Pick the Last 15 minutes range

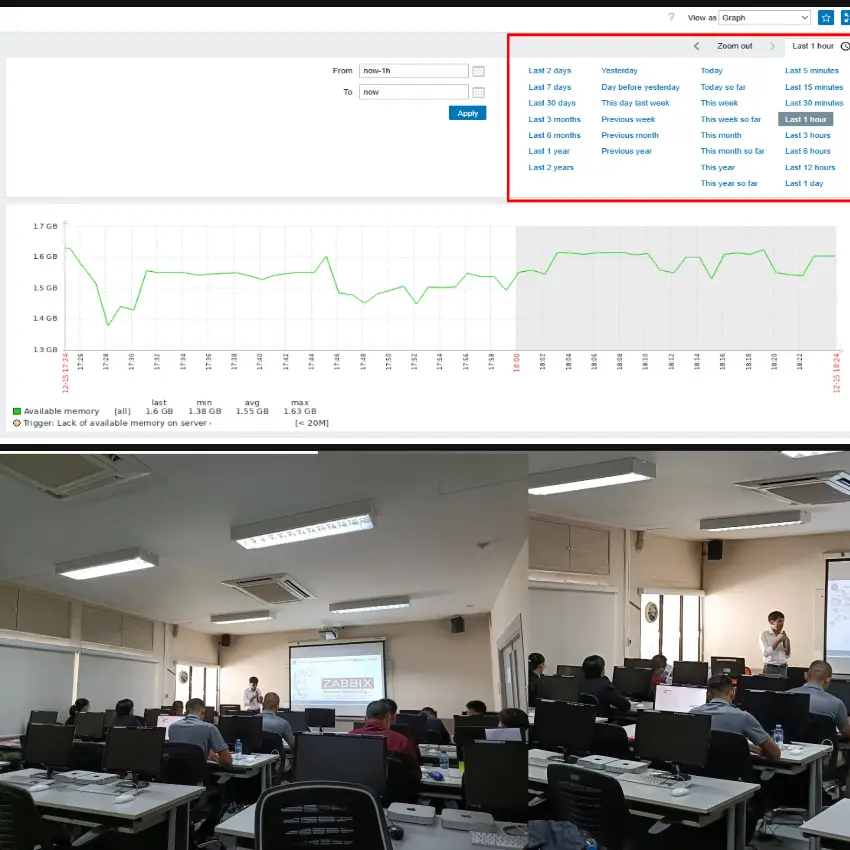(813, 87)
